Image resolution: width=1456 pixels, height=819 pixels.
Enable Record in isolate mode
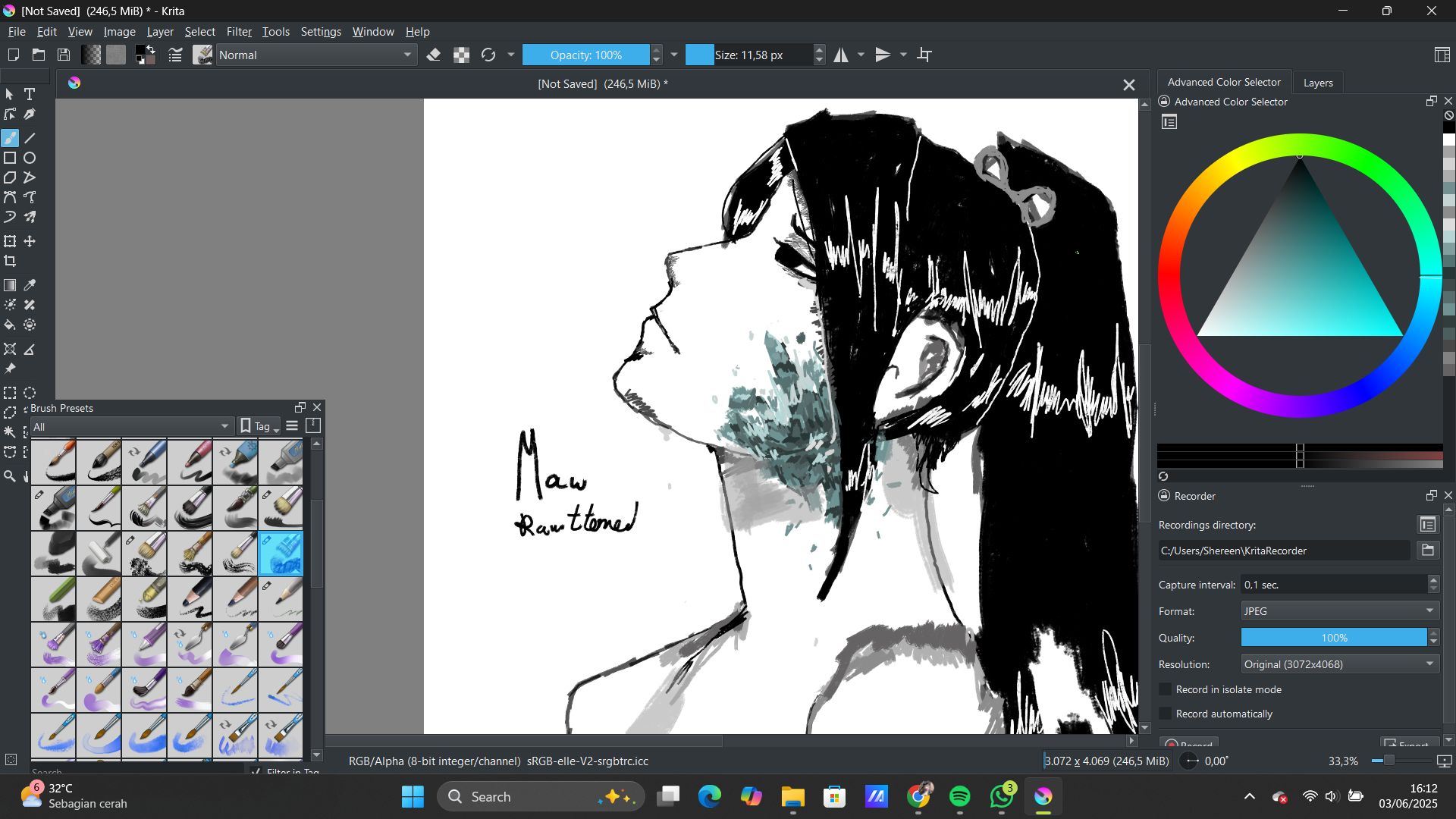tap(1166, 689)
